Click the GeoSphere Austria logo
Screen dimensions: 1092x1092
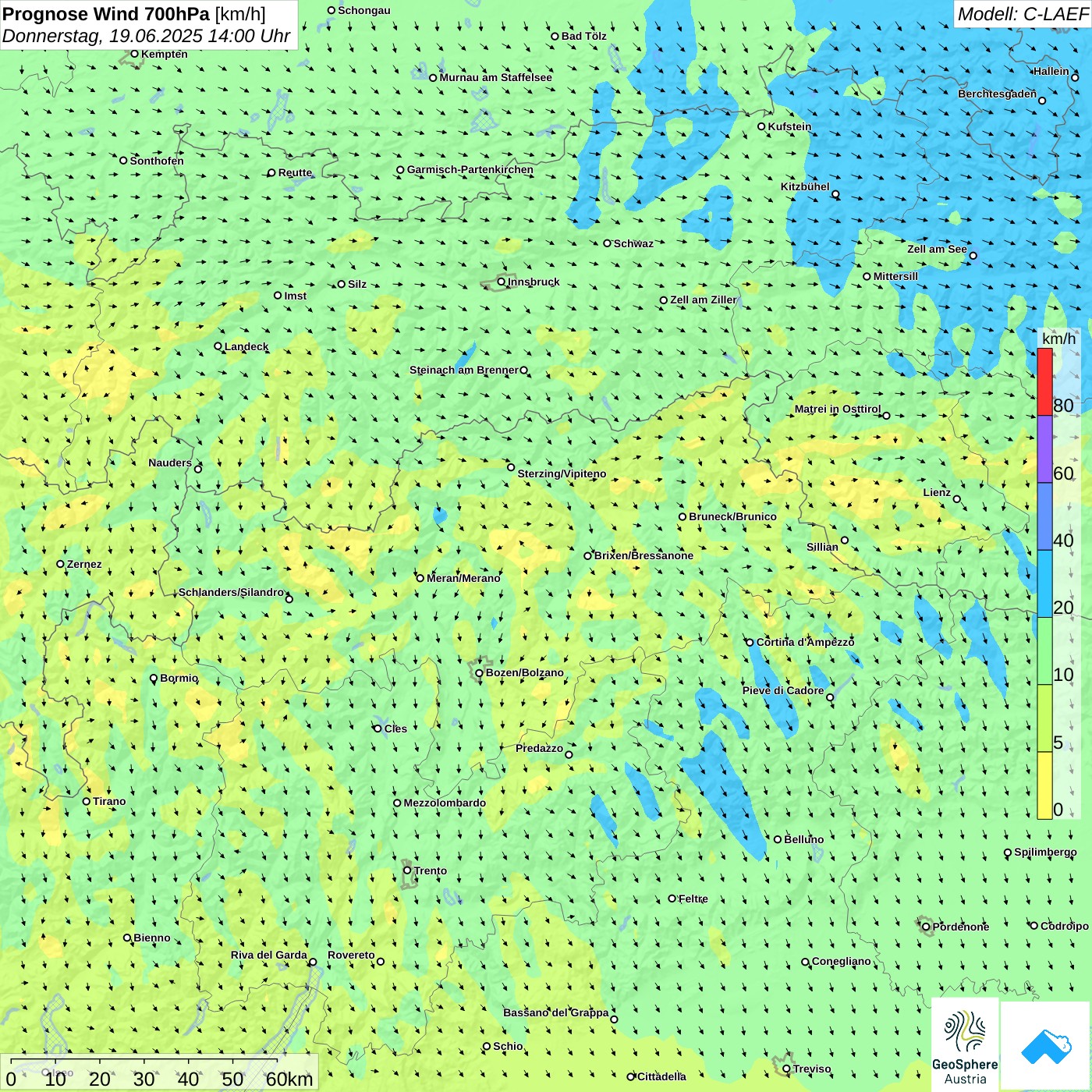pyautogui.click(x=965, y=1046)
